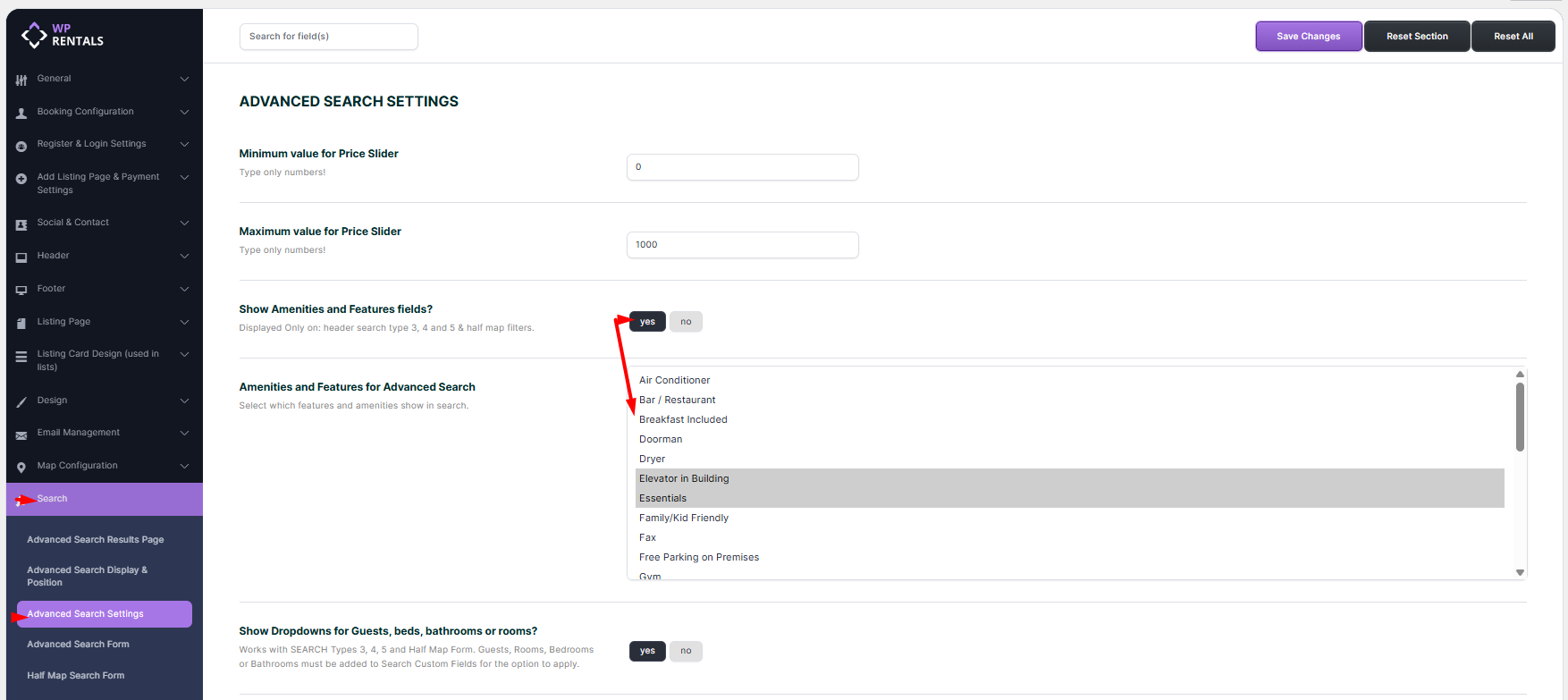This screenshot has width=1568, height=700.
Task: Click the Header monitor icon
Action: [21, 257]
